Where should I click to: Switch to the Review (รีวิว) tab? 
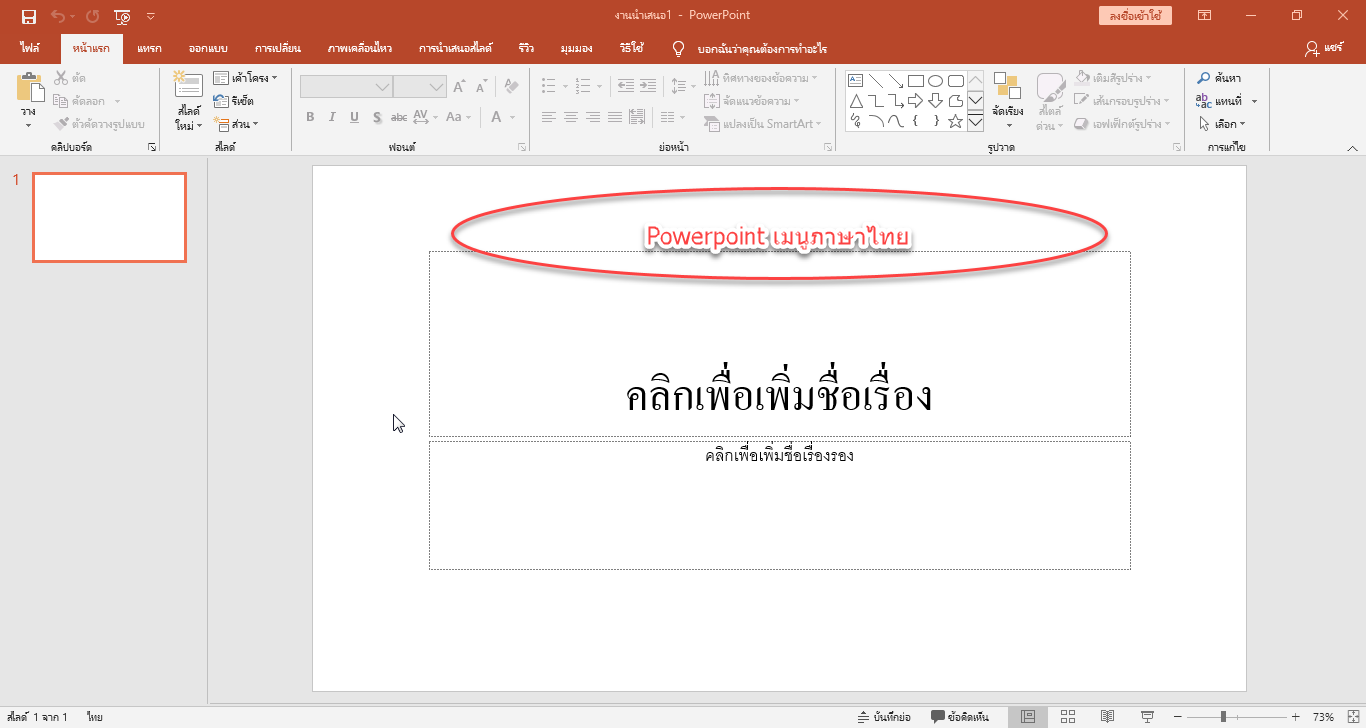point(526,47)
